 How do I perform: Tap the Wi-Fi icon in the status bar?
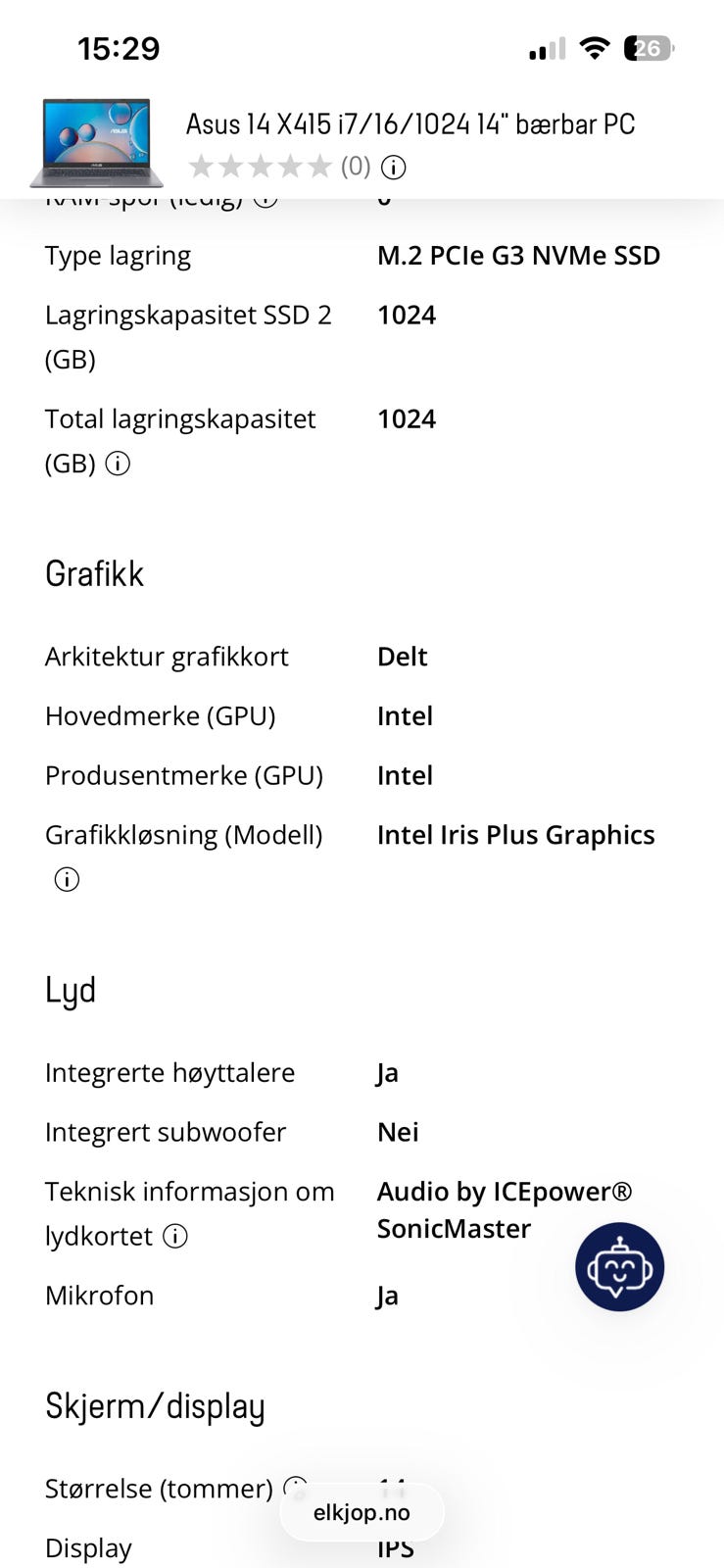[x=594, y=48]
